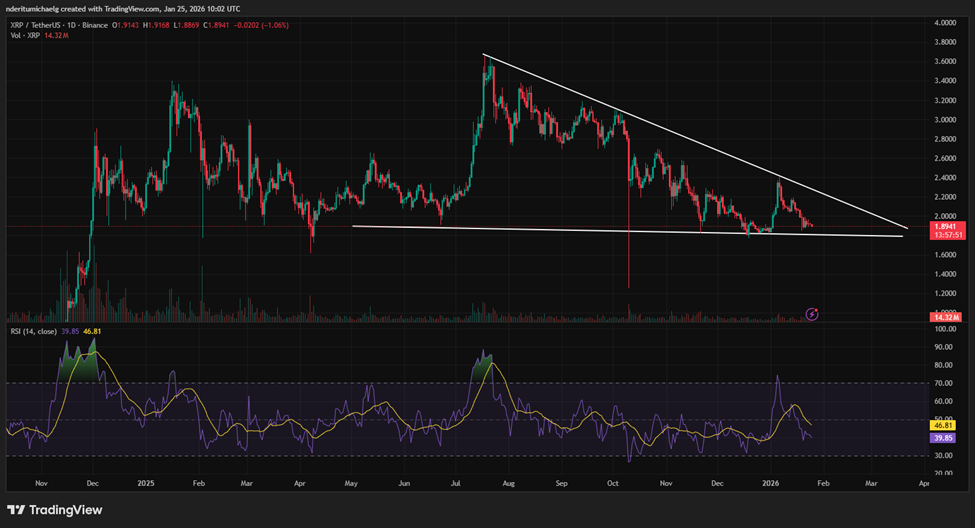Click the 14.32M volume badge on price axis

click(x=945, y=317)
